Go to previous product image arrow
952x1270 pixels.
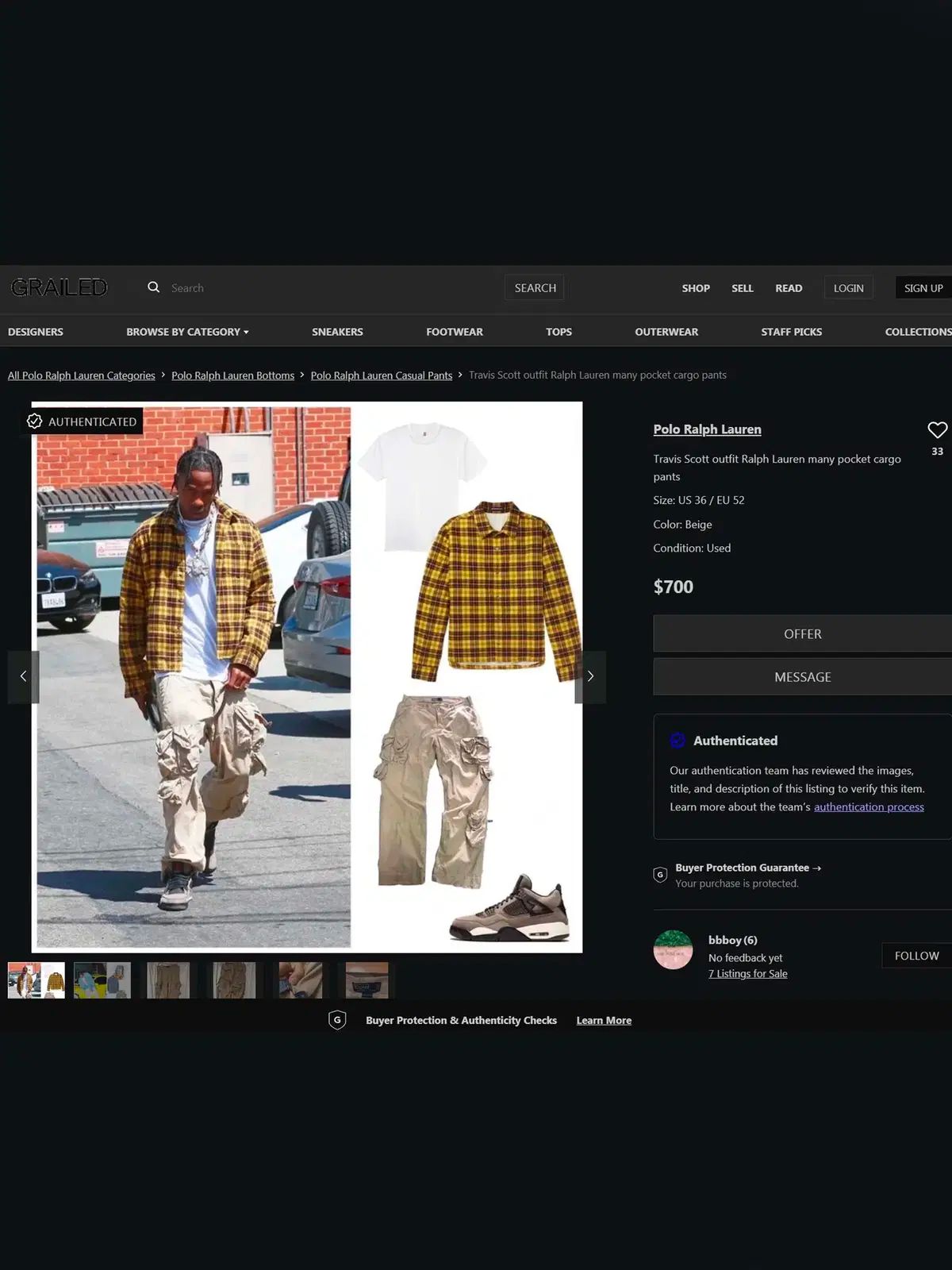click(x=23, y=676)
